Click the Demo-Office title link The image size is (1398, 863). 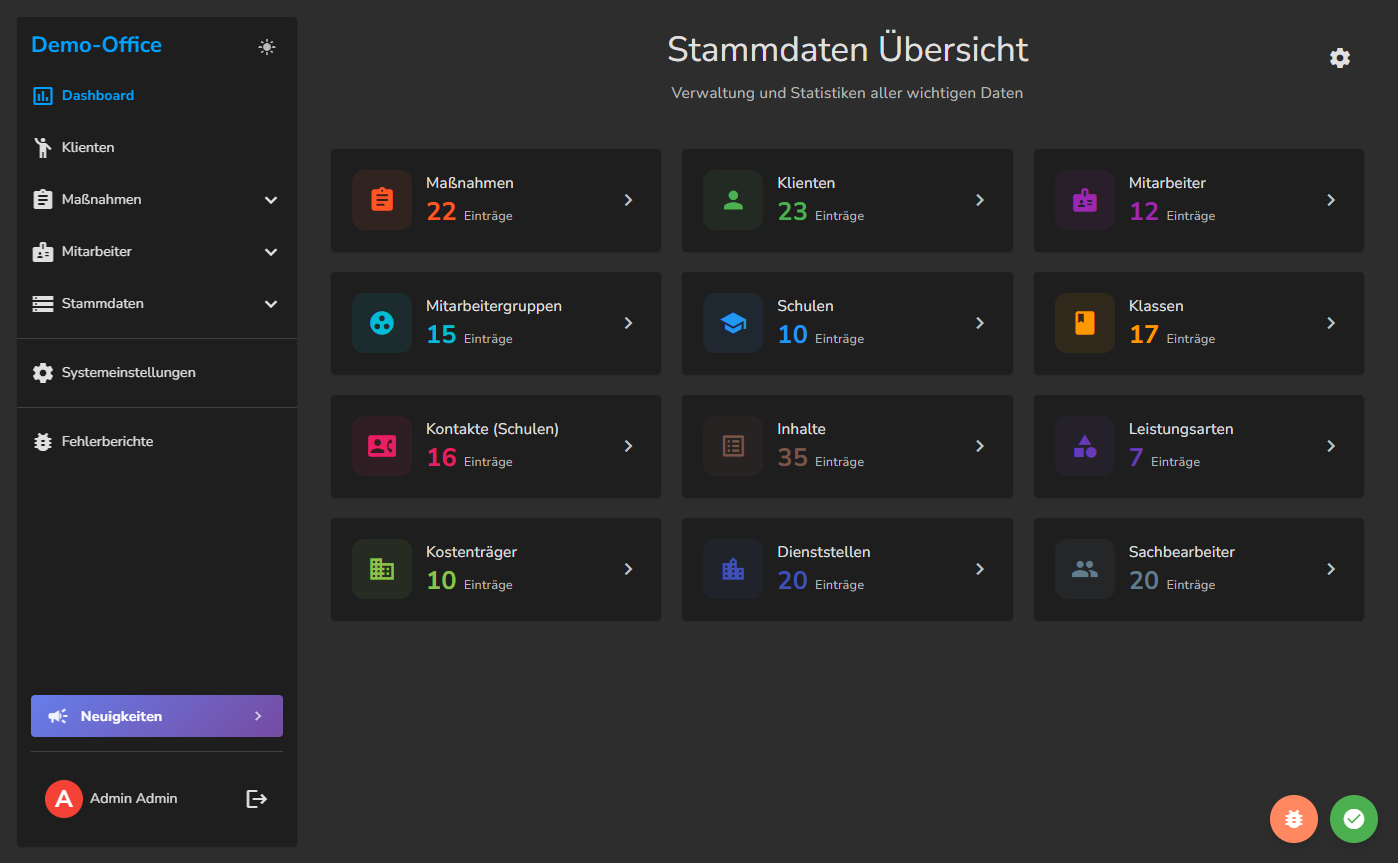point(96,45)
